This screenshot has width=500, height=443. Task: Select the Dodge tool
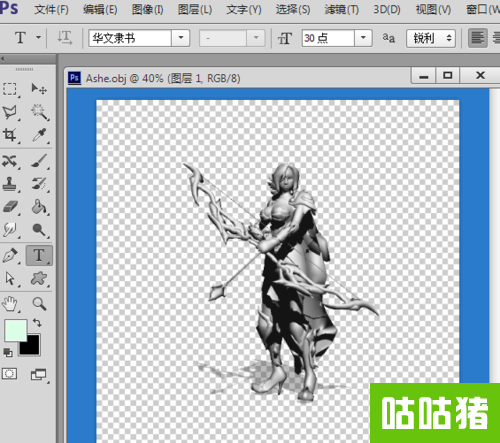click(x=39, y=230)
